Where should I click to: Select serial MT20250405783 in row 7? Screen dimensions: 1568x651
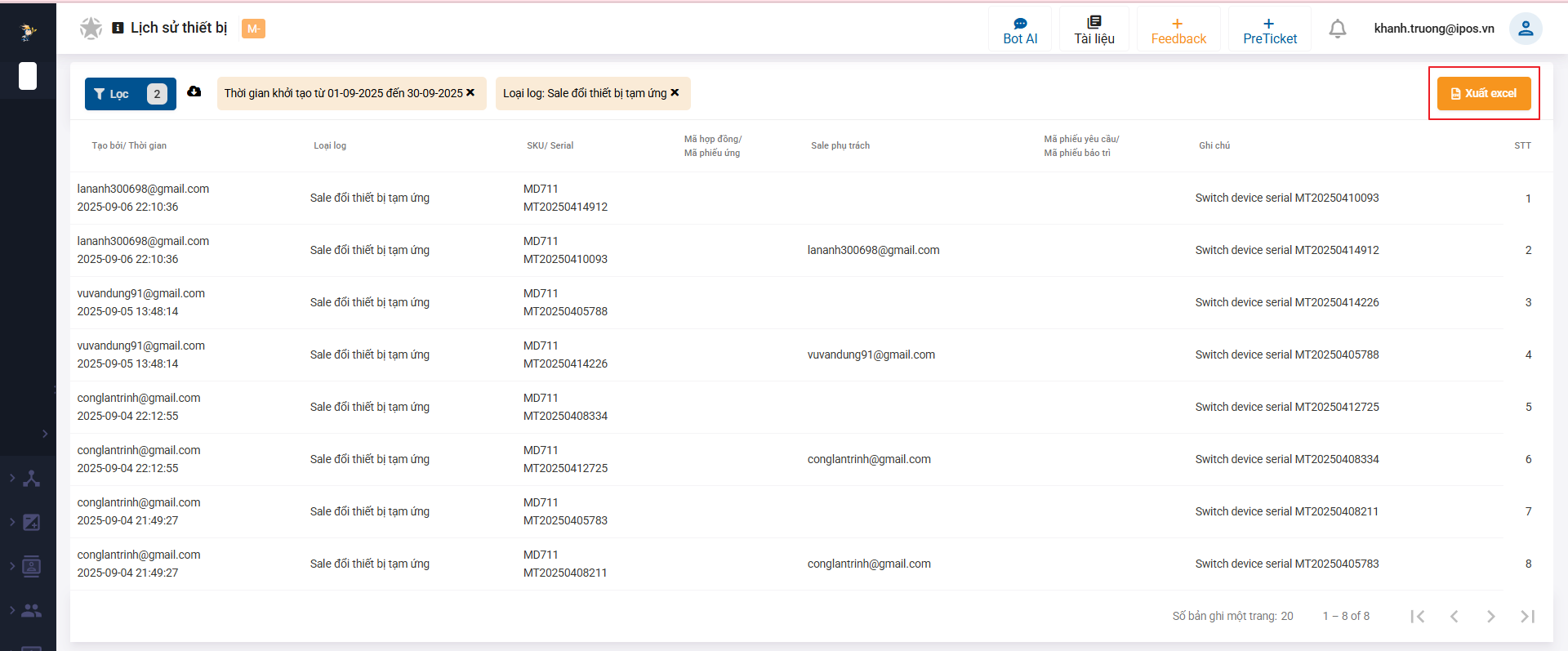[565, 520]
